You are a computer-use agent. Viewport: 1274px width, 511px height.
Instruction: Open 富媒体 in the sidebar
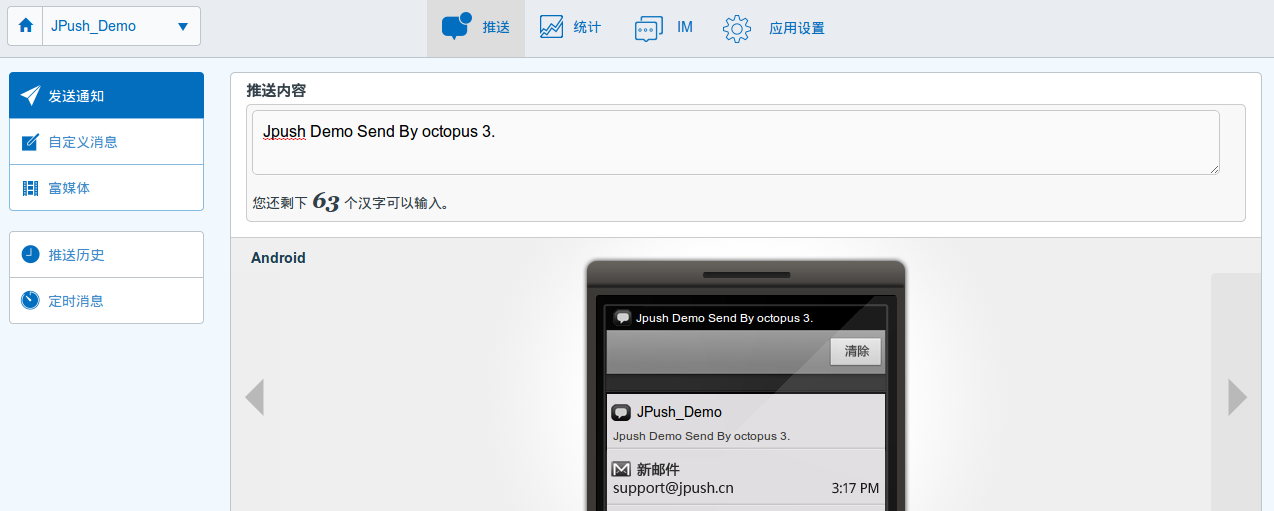tap(106, 188)
